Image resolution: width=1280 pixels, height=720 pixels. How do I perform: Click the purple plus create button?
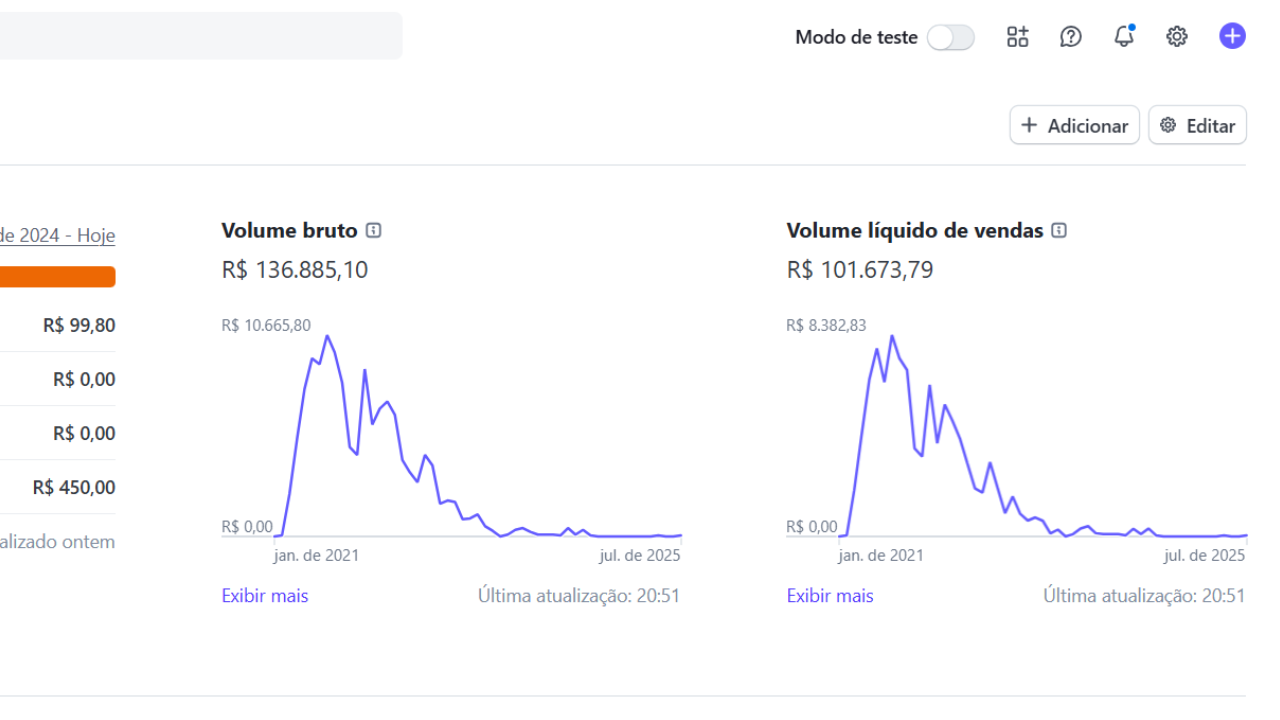point(1232,37)
